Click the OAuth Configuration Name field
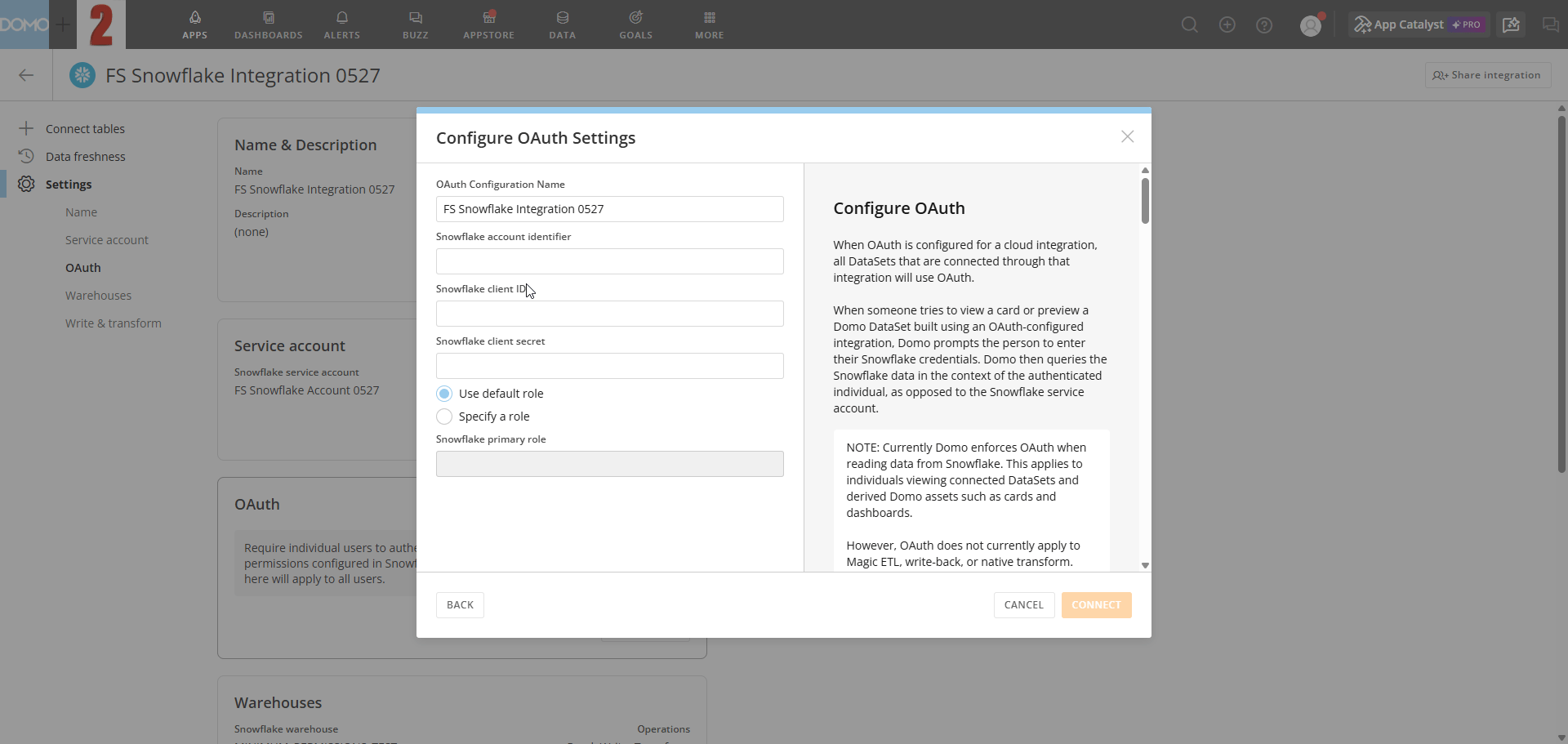This screenshot has width=1568, height=744. click(610, 209)
